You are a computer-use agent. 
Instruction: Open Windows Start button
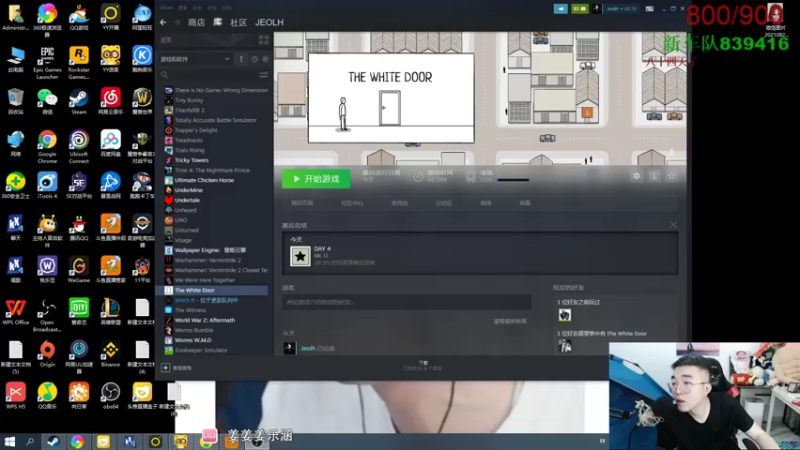coord(9,441)
